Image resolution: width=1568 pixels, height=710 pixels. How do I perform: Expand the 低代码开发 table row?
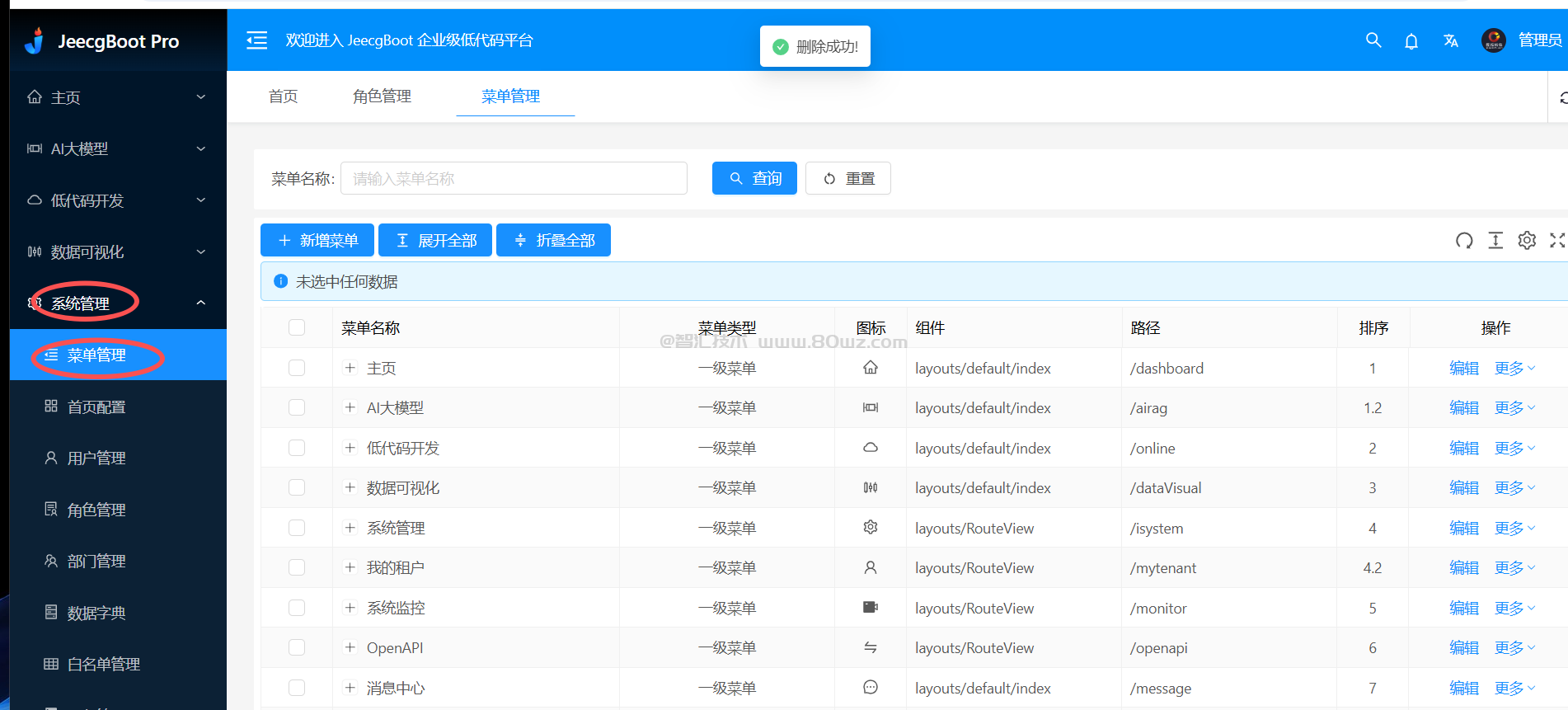tap(350, 448)
